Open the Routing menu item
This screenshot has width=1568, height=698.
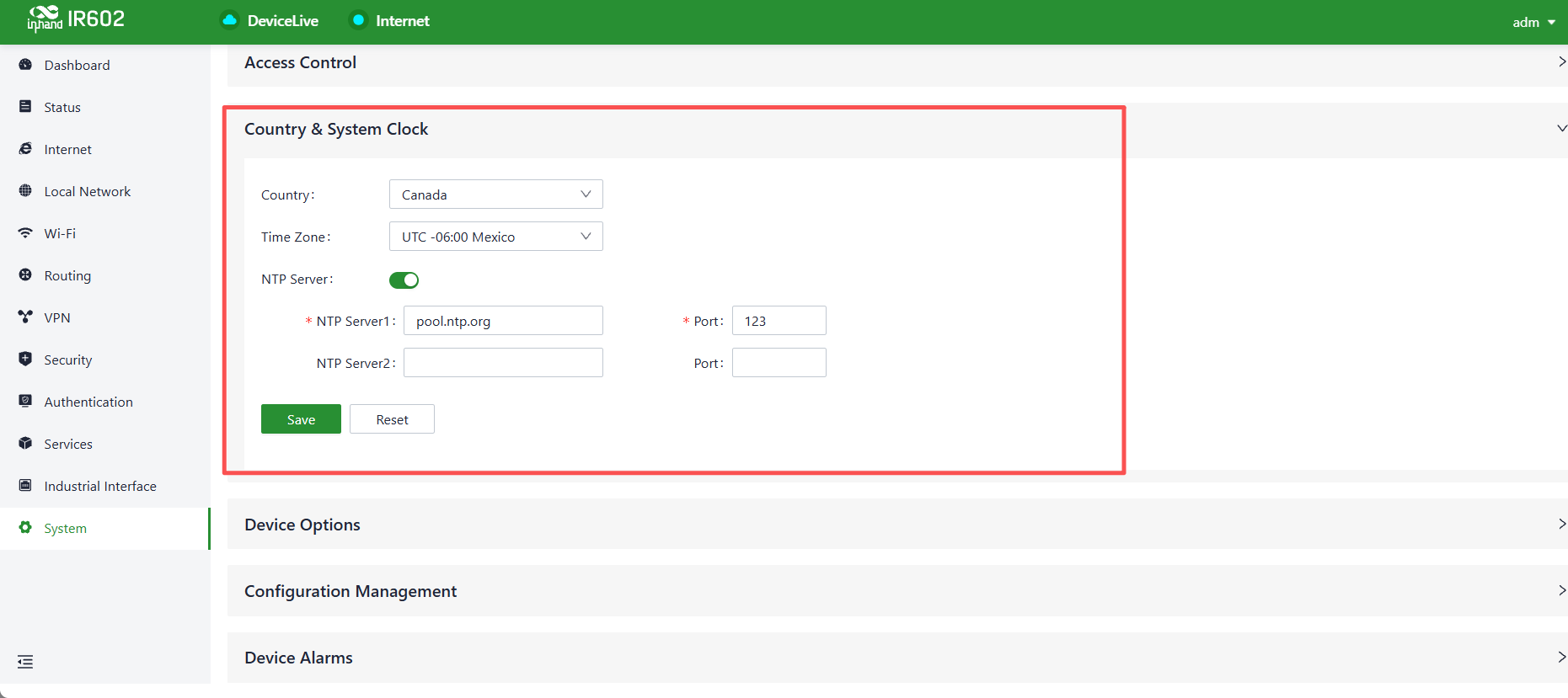(x=104, y=275)
